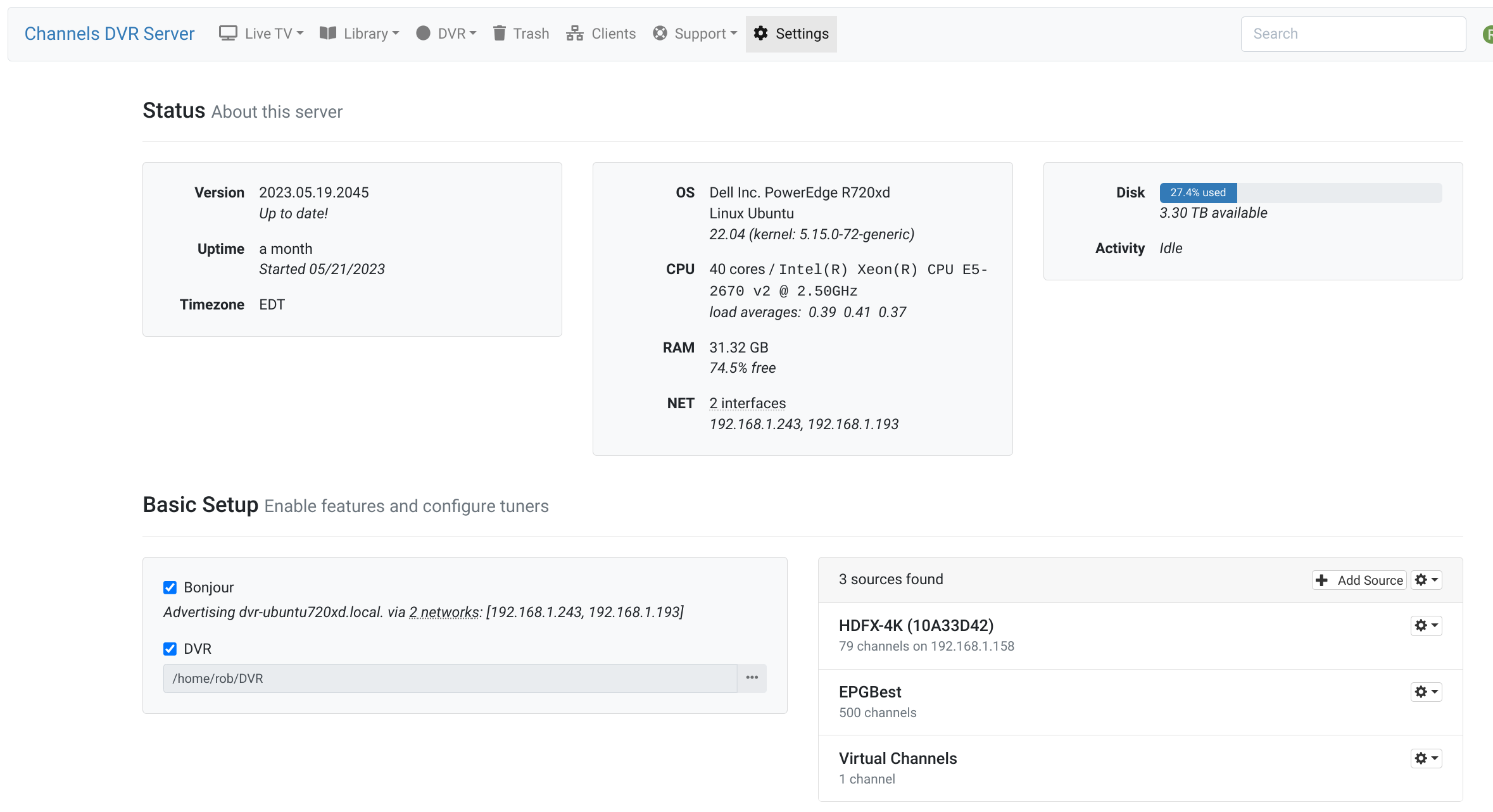Expand sources header gear dropdown
This screenshot has height=812, width=1493.
click(x=1426, y=580)
